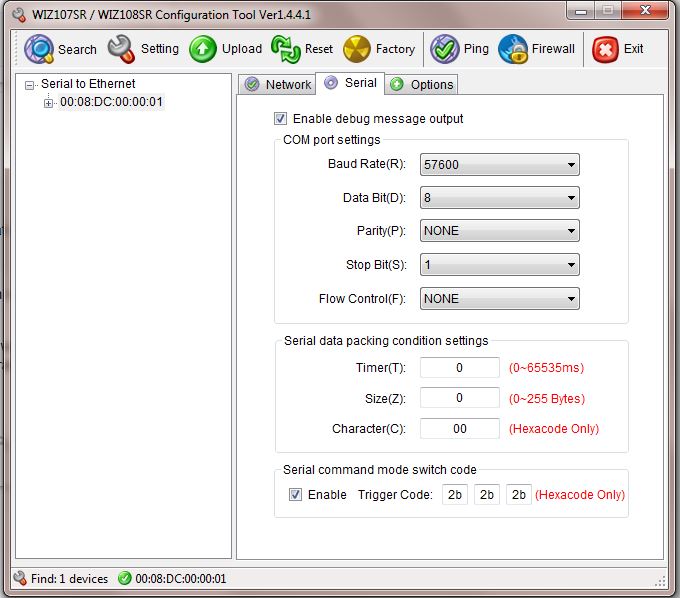
Task: Click the Options tab green icon
Action: (396, 84)
